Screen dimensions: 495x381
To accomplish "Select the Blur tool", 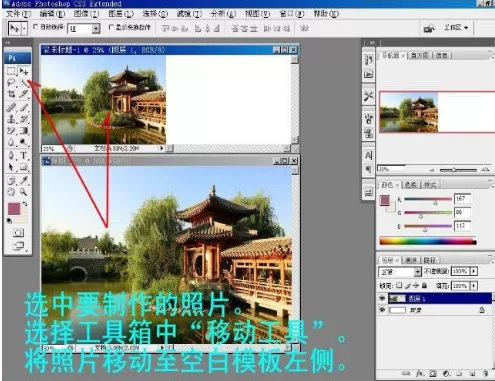I will [11, 142].
